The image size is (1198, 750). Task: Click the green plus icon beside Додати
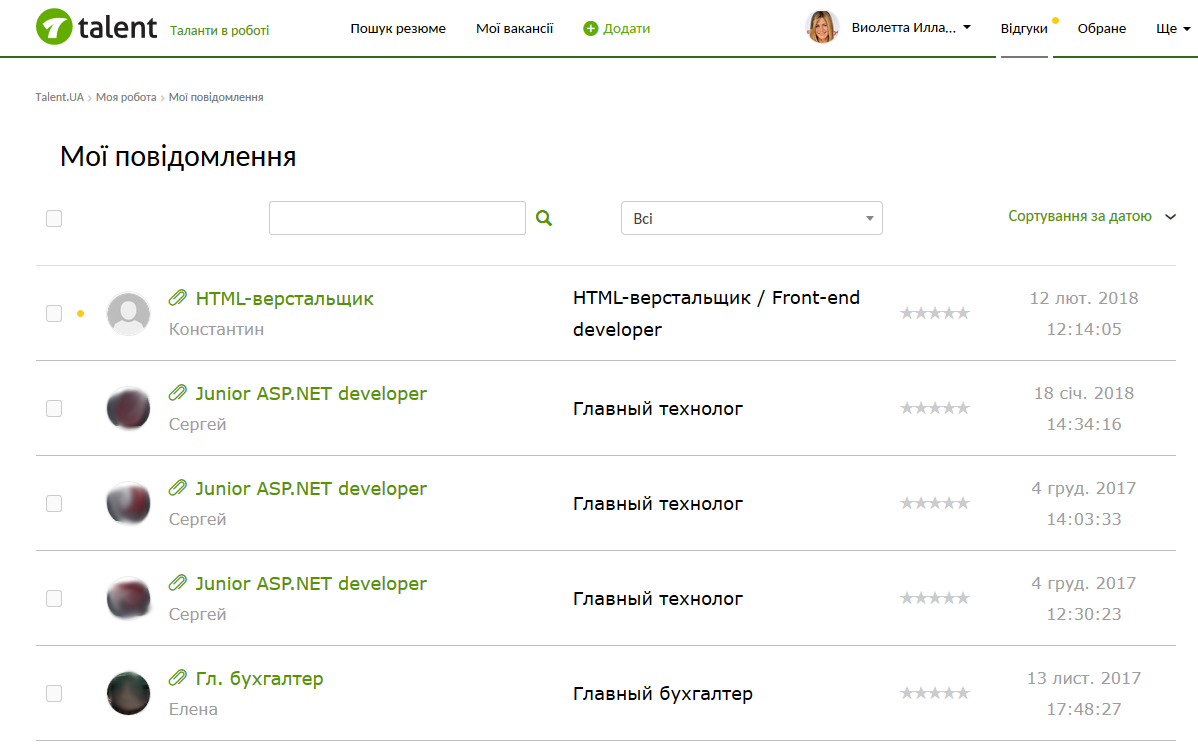(x=590, y=29)
